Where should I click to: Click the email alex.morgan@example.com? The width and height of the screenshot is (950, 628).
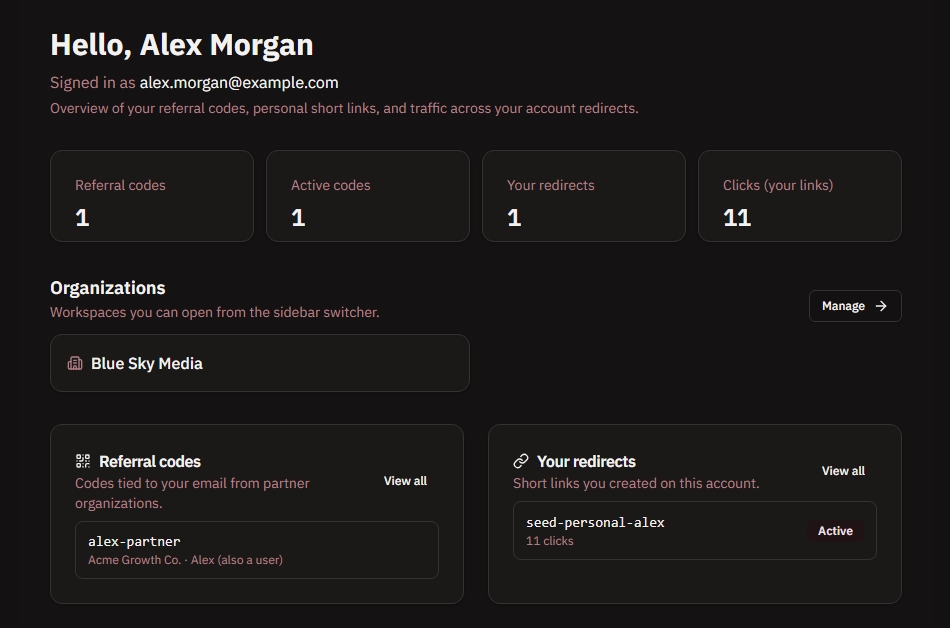pyautogui.click(x=240, y=83)
